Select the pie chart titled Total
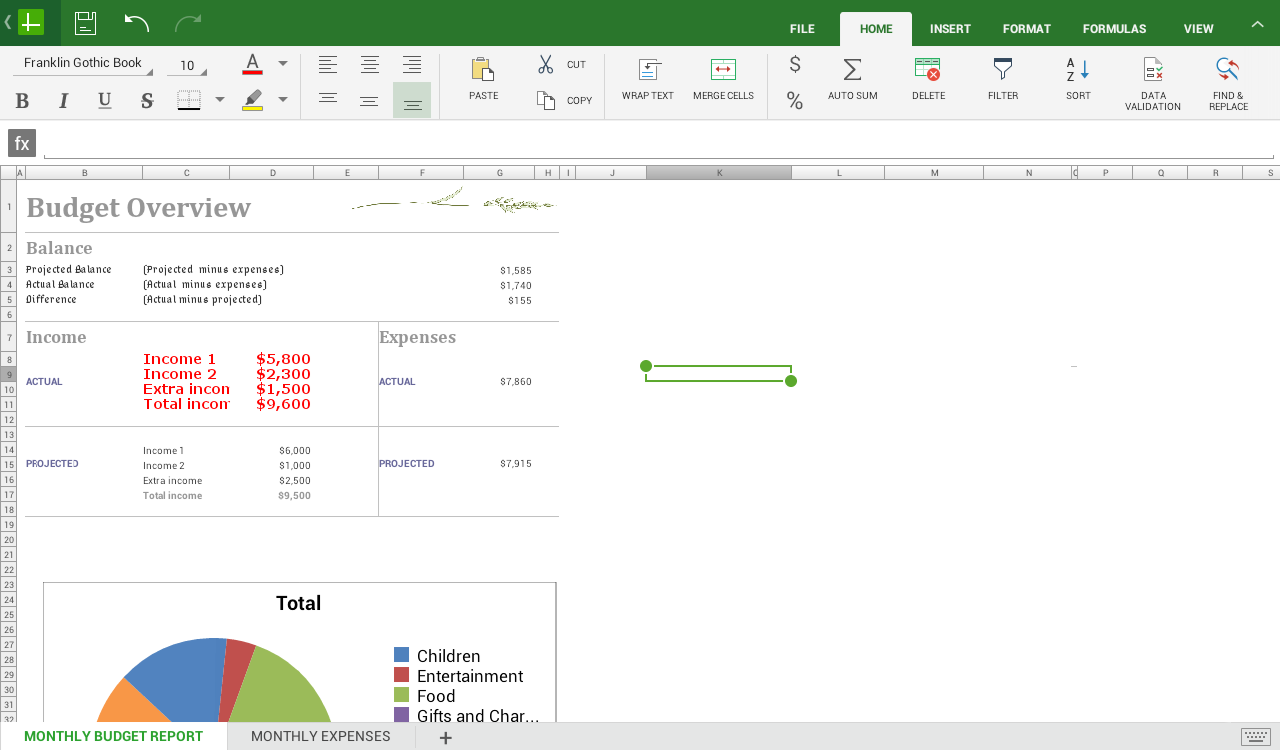1280x750 pixels. click(x=299, y=652)
